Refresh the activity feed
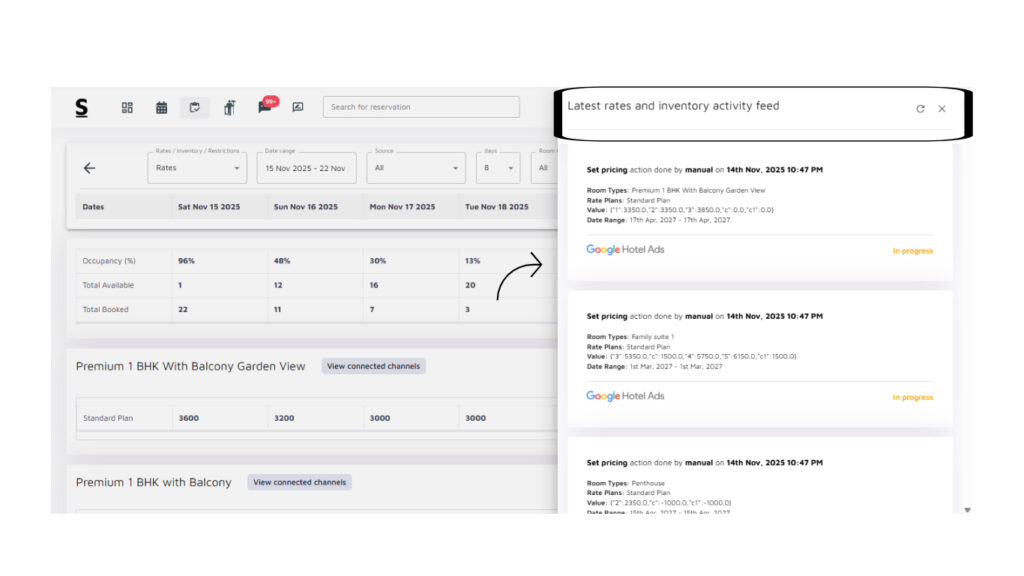Image resolution: width=1024 pixels, height=576 pixels. click(920, 108)
